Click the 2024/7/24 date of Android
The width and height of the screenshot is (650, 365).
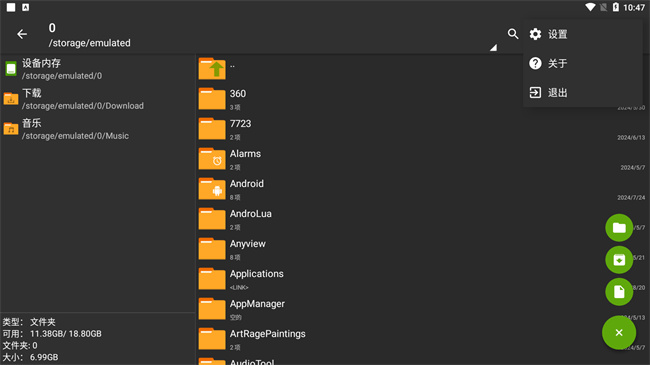tap(631, 197)
